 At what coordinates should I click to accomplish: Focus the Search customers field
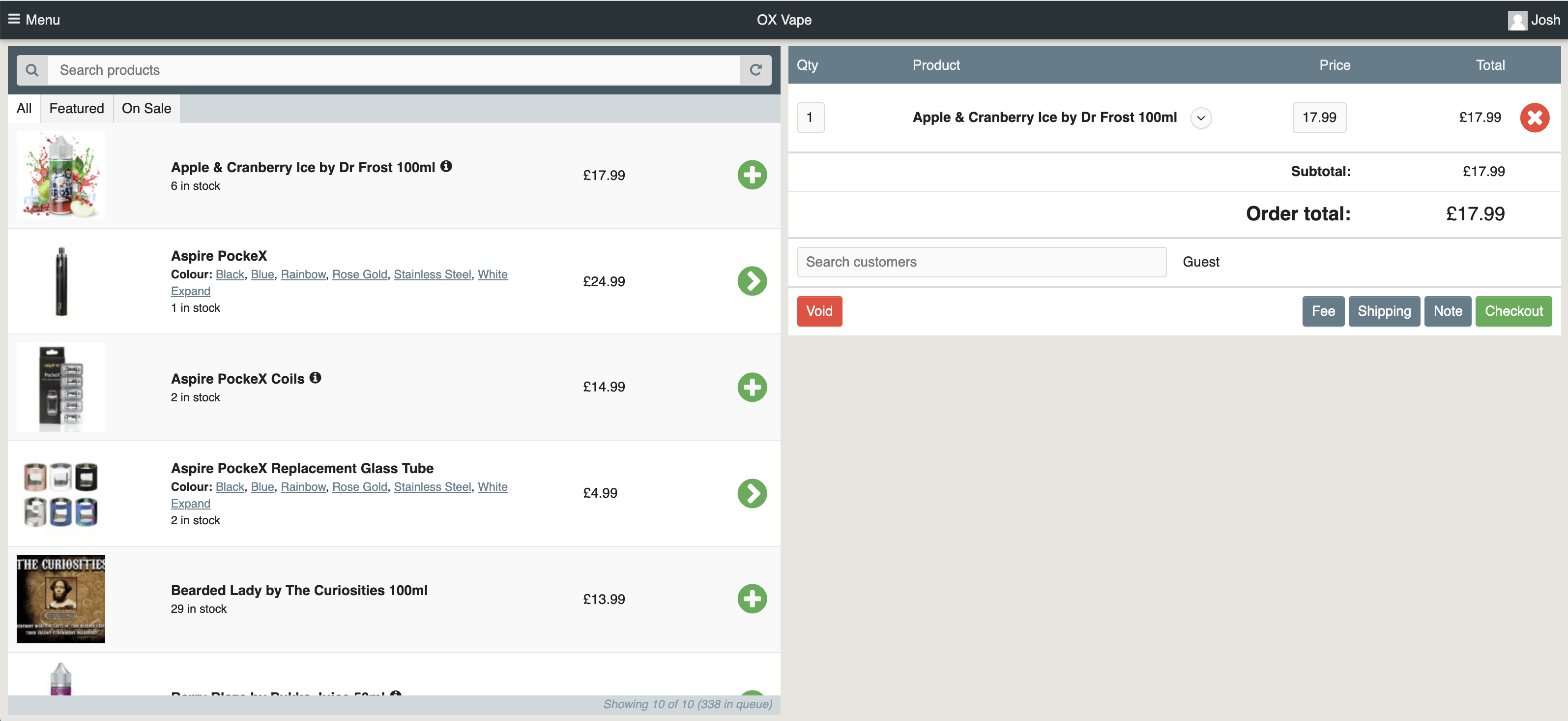(x=982, y=263)
